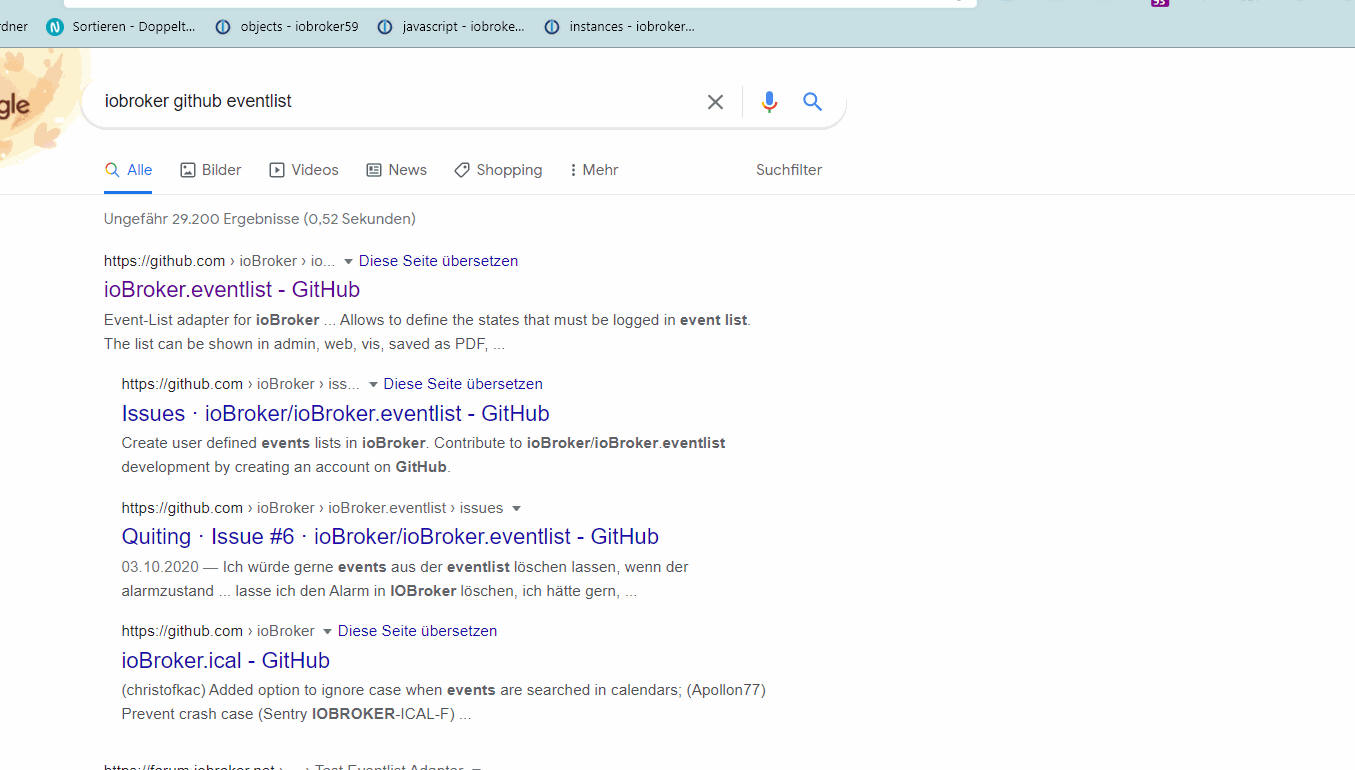Image resolution: width=1355 pixels, height=770 pixels.
Task: Start voice search with microphone icon
Action: [x=769, y=102]
